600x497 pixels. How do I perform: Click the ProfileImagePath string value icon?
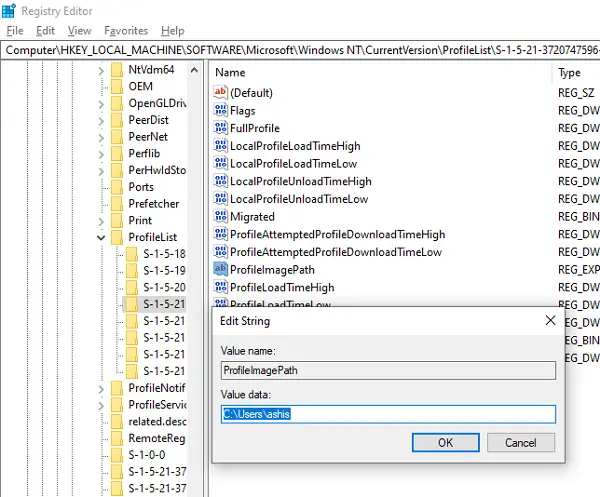220,269
